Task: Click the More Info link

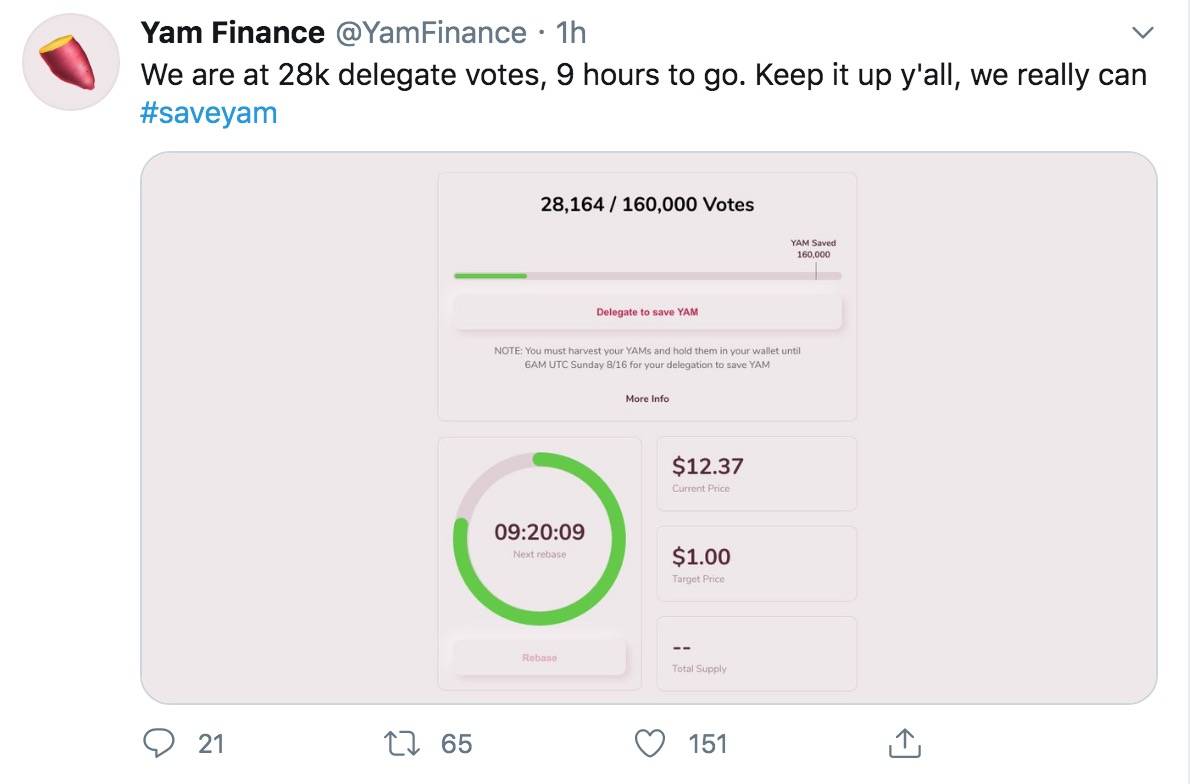Action: pyautogui.click(x=647, y=399)
